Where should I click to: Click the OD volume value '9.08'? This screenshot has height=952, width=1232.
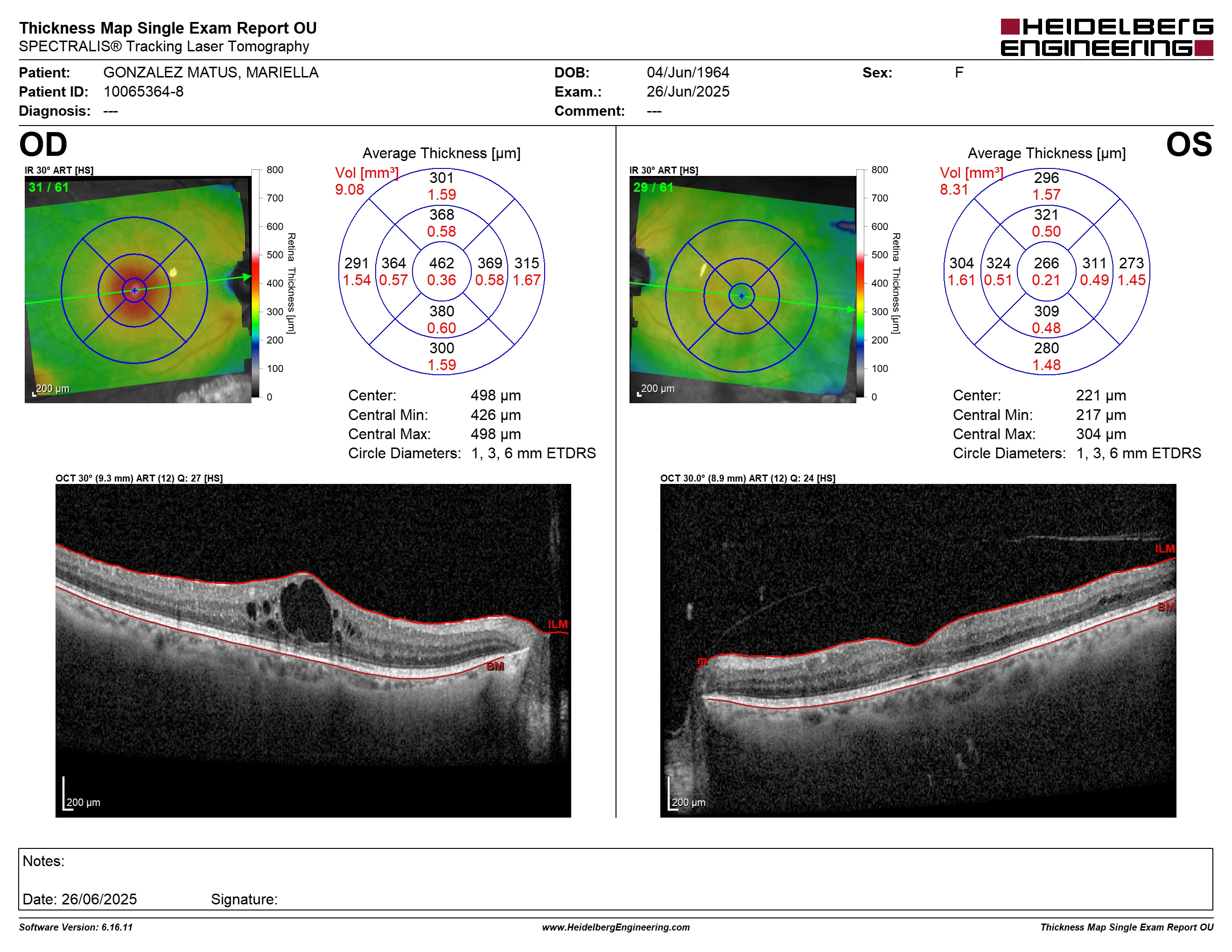350,189
